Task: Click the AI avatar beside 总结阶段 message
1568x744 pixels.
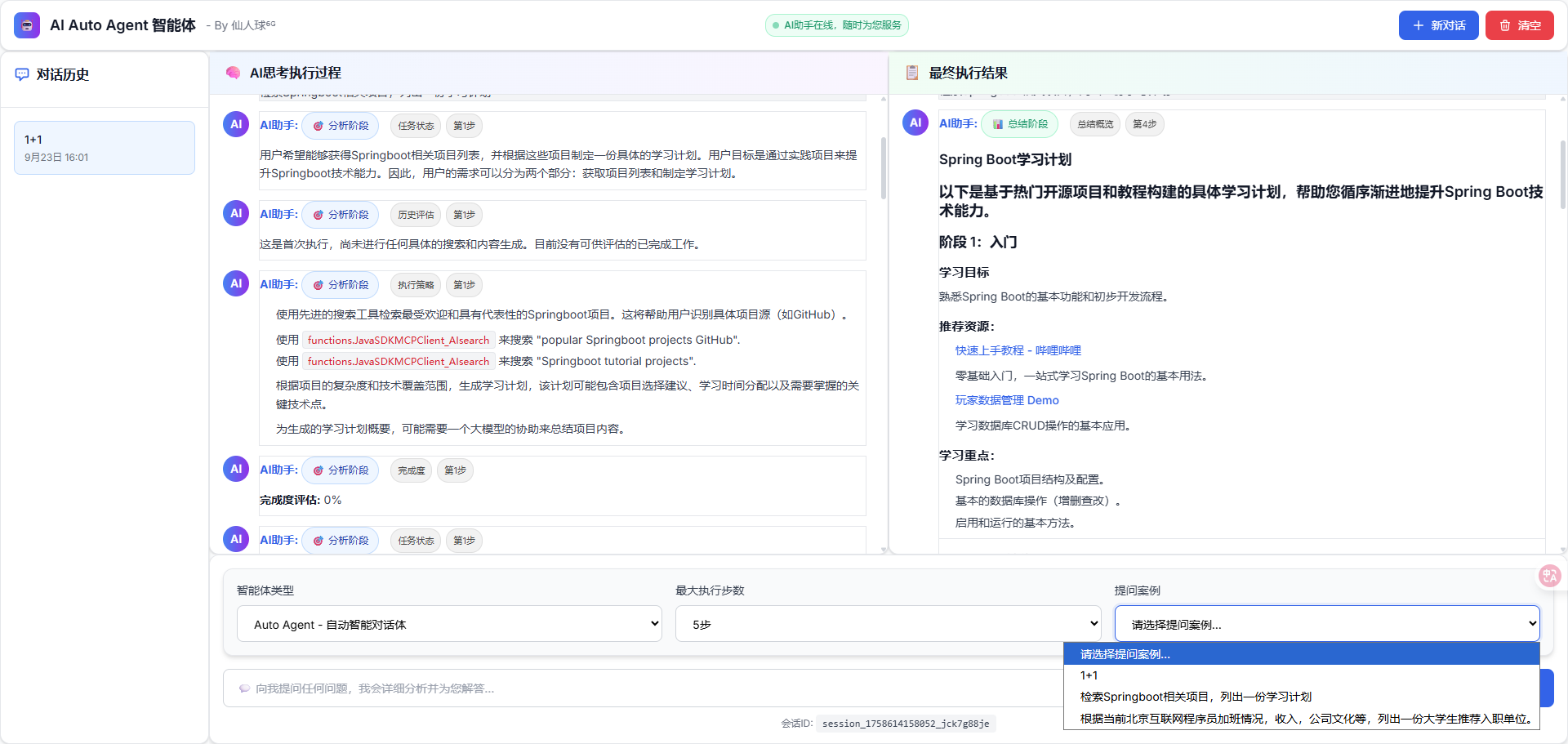Action: click(915, 123)
